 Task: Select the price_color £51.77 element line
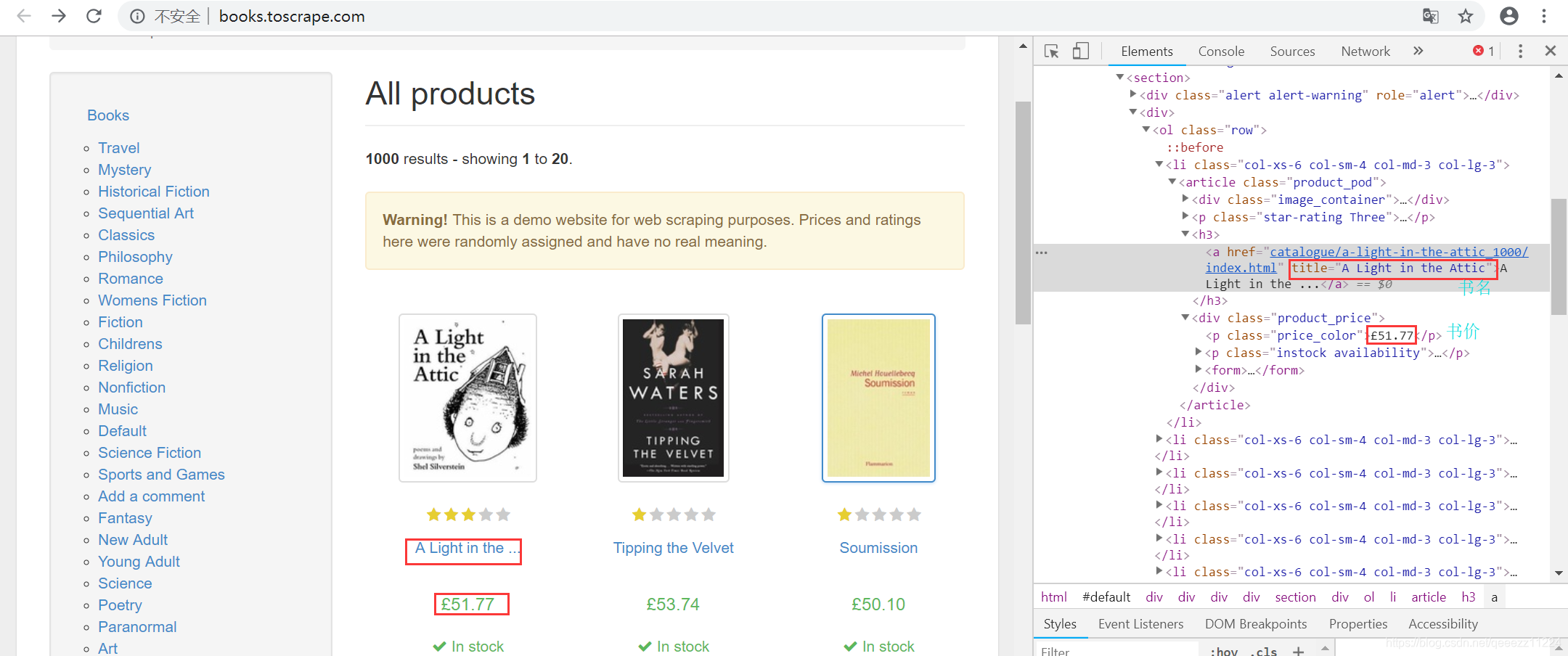1323,335
